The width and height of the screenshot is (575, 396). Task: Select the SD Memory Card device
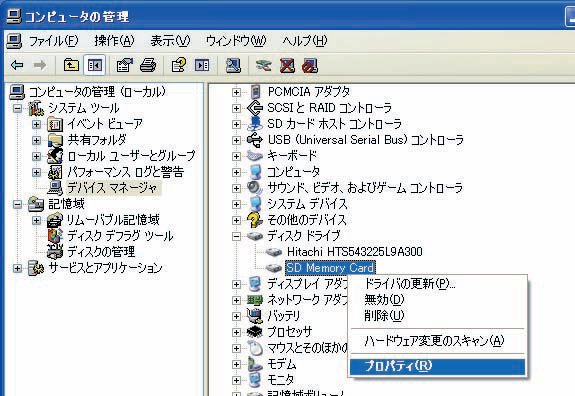click(x=330, y=268)
